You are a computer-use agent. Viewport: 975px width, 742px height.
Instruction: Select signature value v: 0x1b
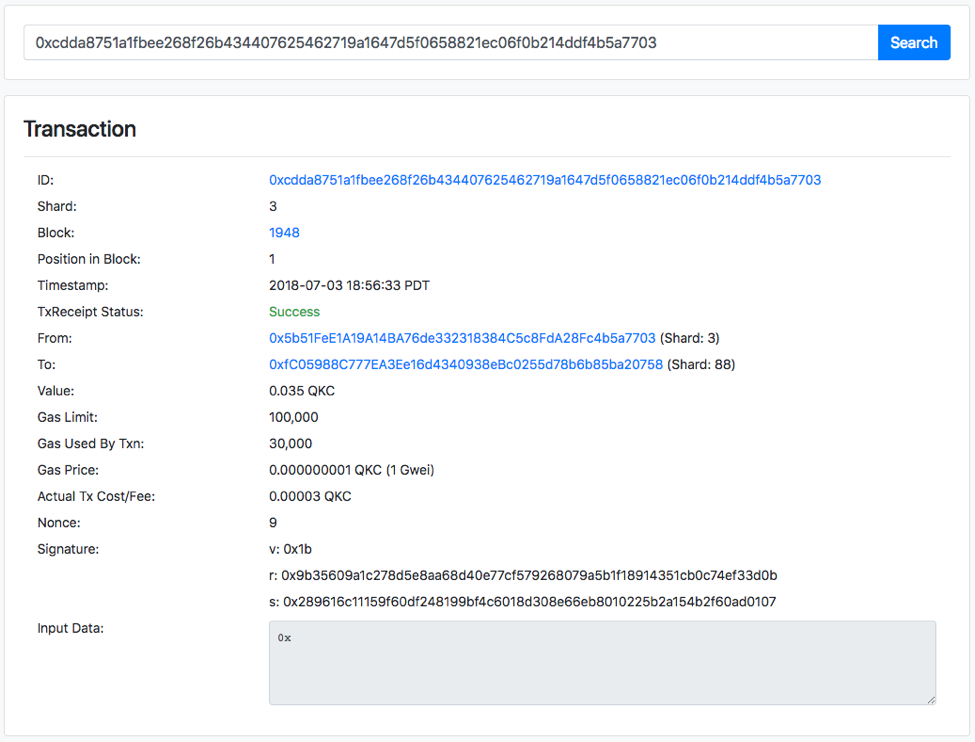pyautogui.click(x=290, y=549)
